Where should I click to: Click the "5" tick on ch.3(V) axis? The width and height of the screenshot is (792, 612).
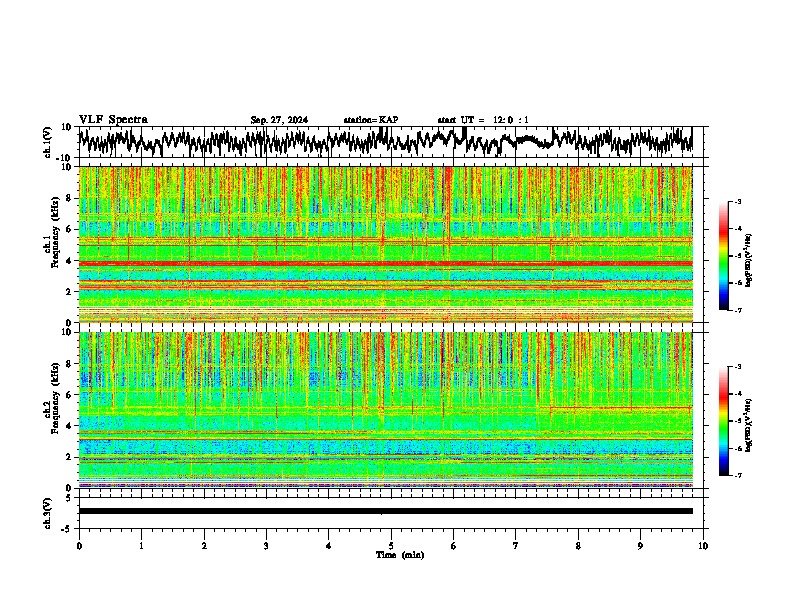(x=69, y=498)
